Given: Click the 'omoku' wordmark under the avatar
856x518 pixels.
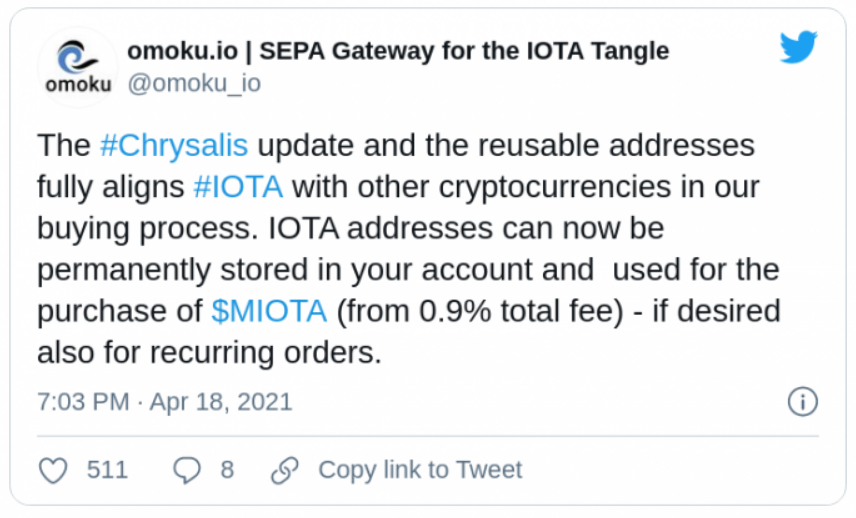Looking at the screenshot, I should (78, 84).
